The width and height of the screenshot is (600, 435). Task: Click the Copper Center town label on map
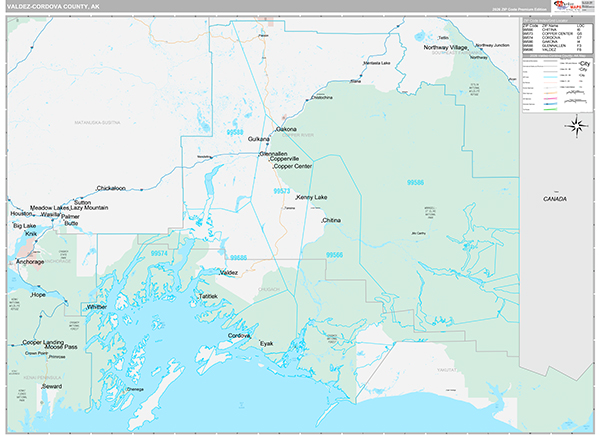click(x=293, y=166)
